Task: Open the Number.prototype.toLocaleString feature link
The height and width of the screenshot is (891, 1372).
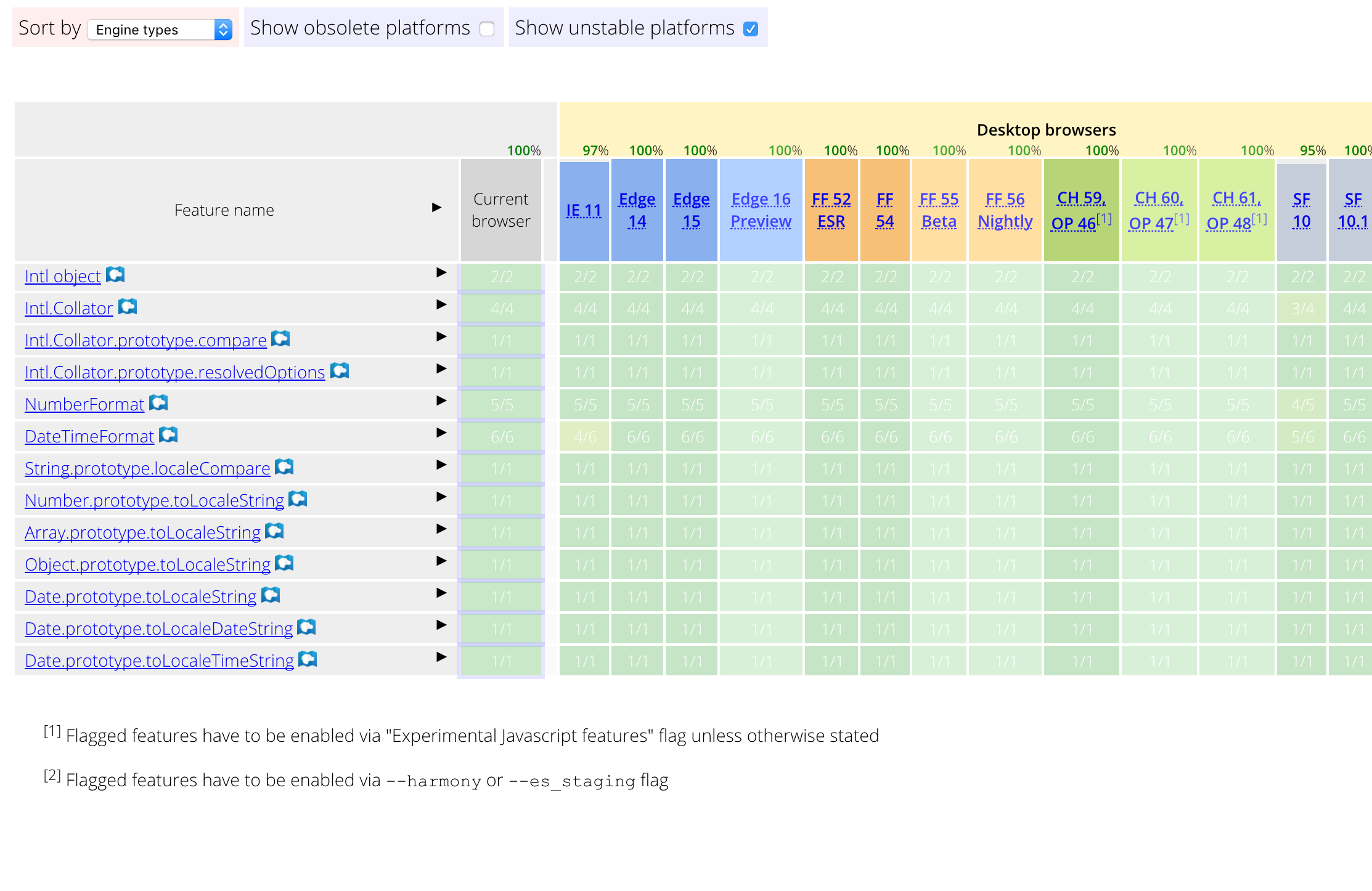Action: tap(154, 500)
